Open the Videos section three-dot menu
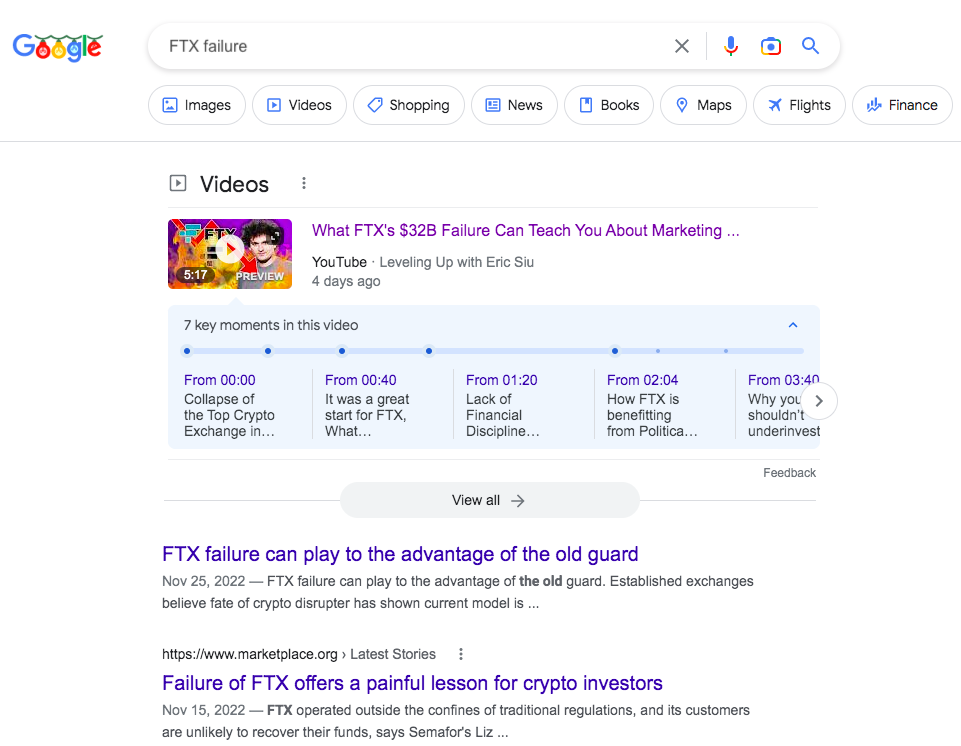The height and width of the screenshot is (746, 961). 304,184
